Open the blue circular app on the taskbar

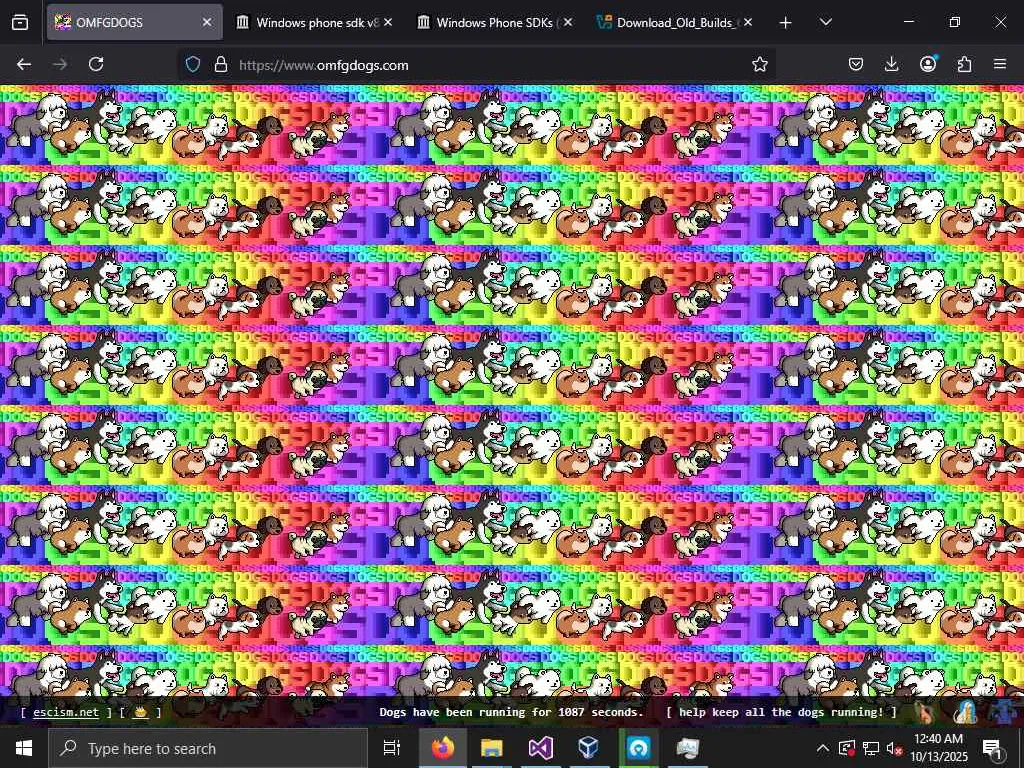639,748
